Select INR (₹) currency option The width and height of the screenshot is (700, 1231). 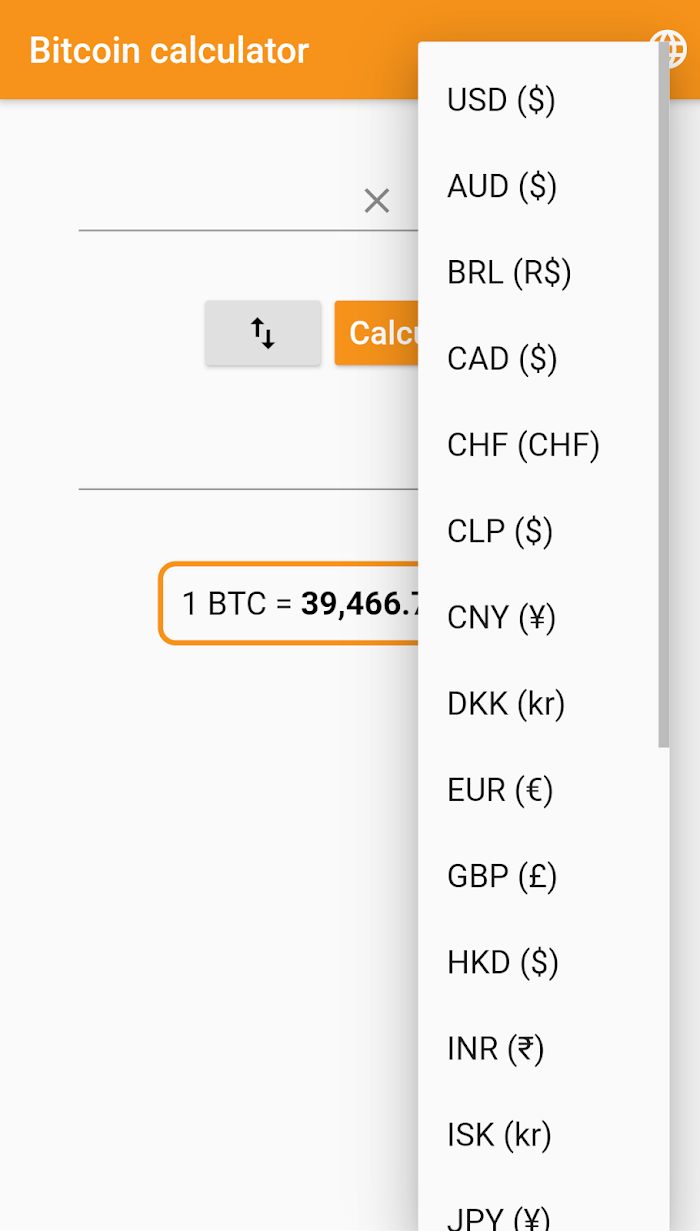click(496, 1048)
